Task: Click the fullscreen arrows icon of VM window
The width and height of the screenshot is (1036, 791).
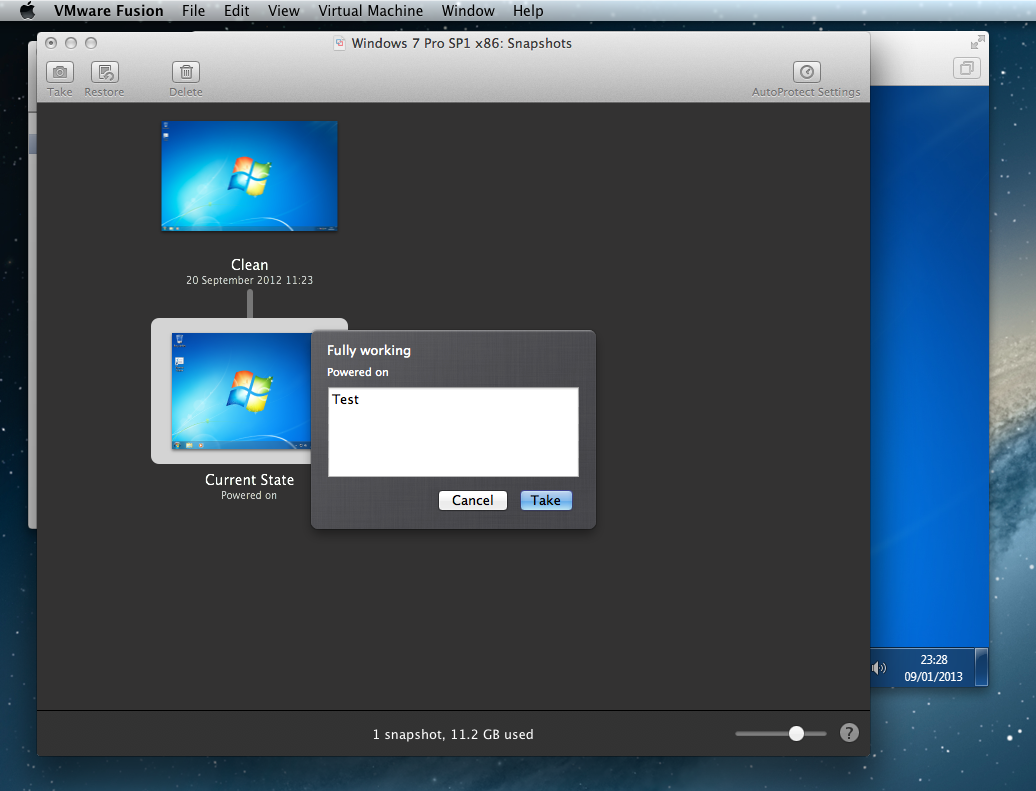Action: point(976,43)
